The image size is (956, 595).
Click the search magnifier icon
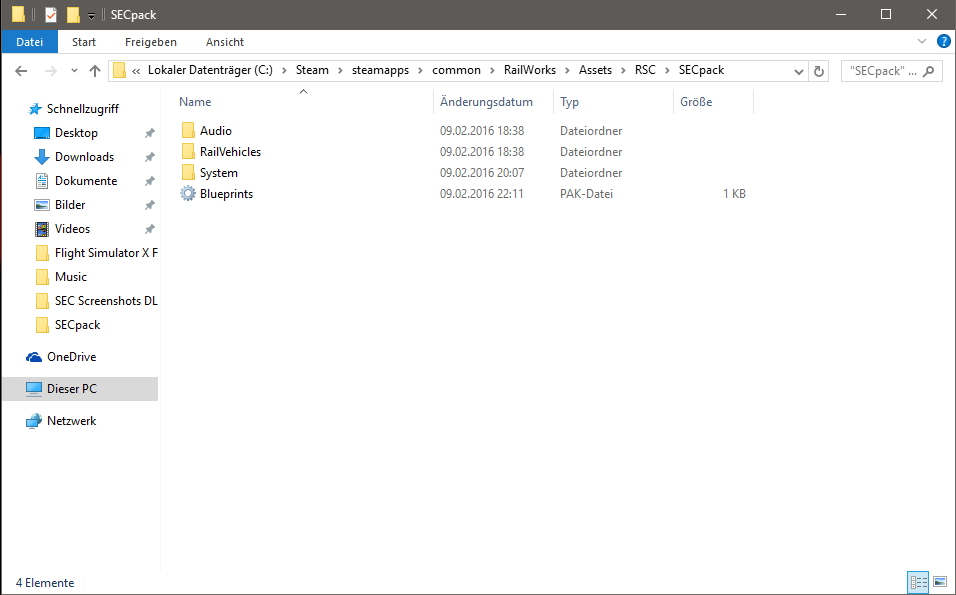(x=928, y=71)
